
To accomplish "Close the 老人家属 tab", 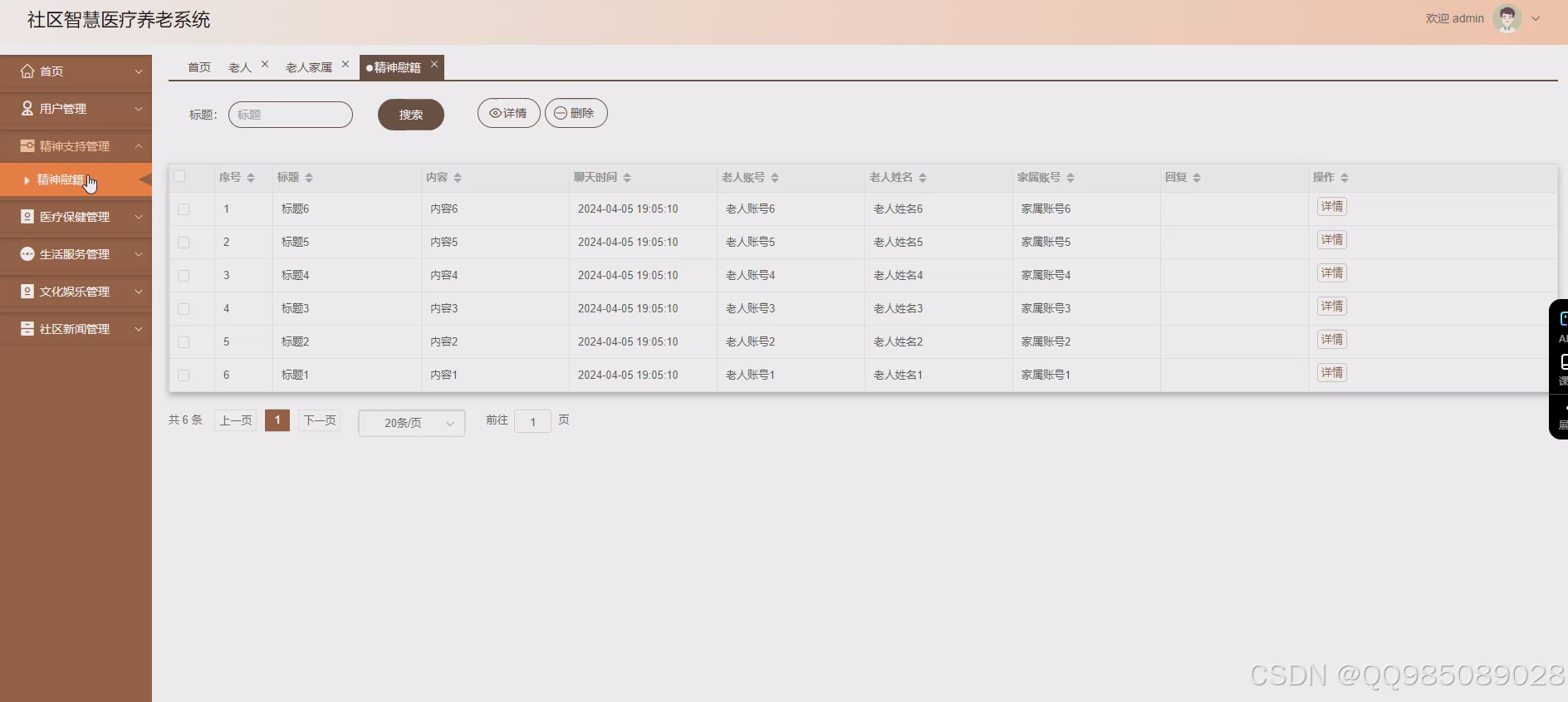I will pos(345,64).
